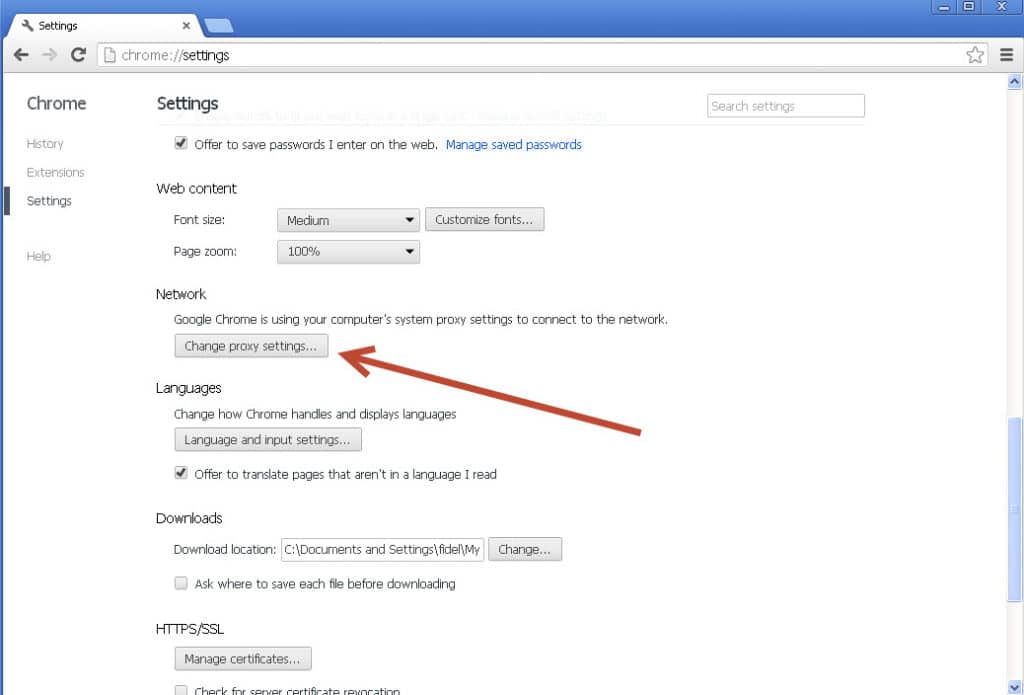
Task: Open Manage saved passwords
Action: [513, 144]
